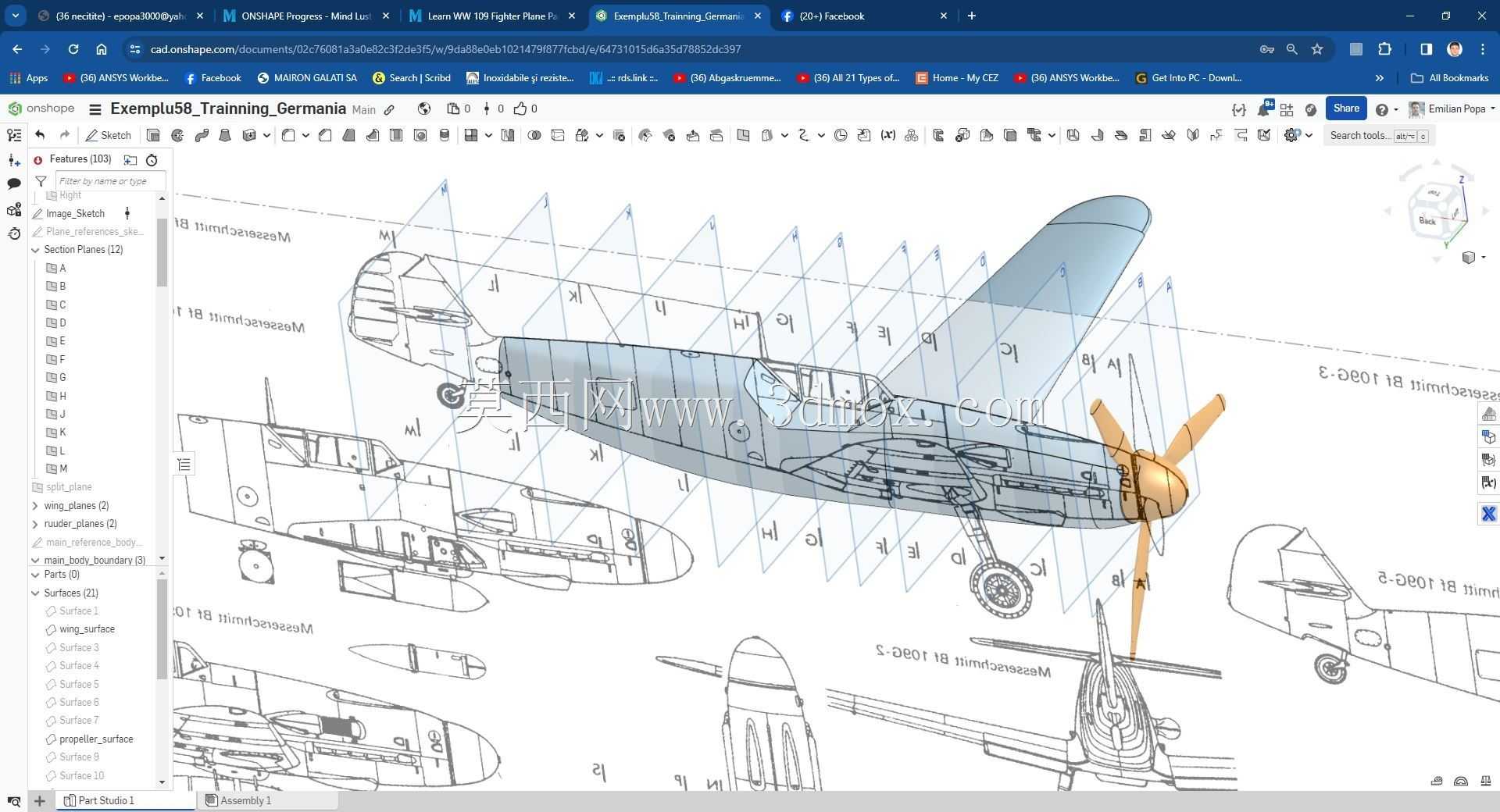This screenshot has width=1500, height=812.
Task: Select the wing_surface item
Action: tap(87, 629)
